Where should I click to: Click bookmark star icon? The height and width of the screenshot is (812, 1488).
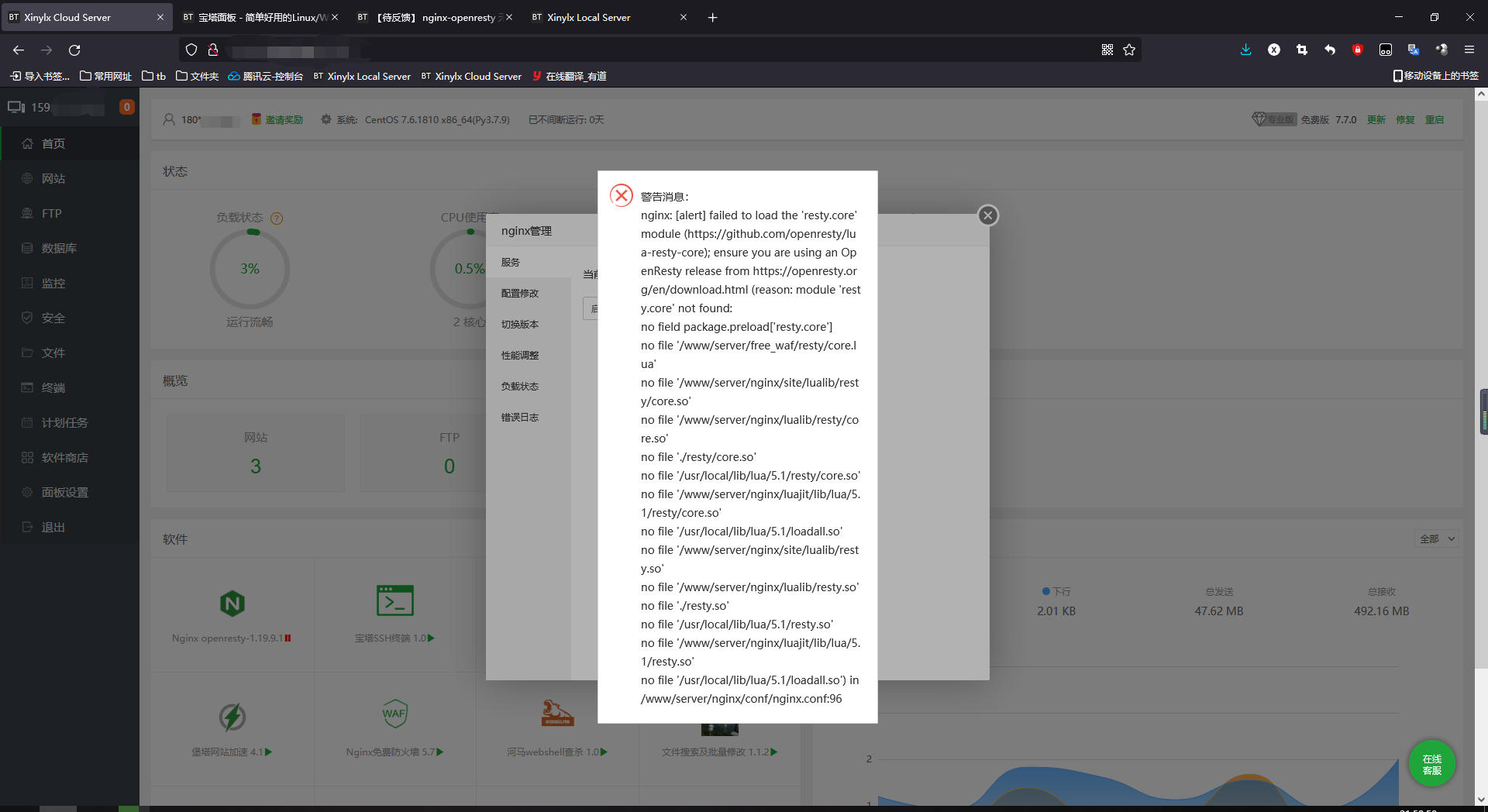pos(1129,50)
